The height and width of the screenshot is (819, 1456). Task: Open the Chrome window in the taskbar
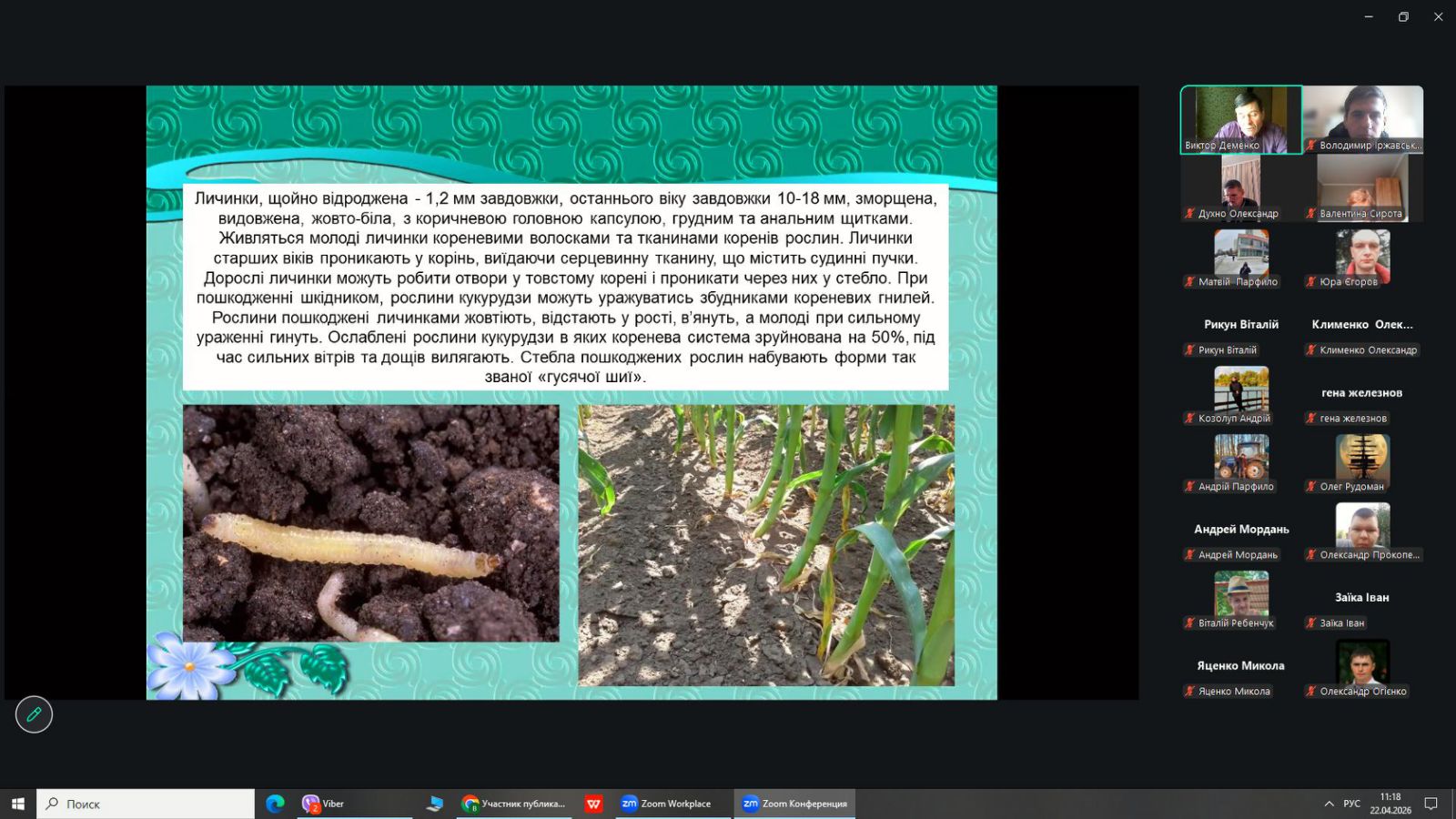[x=514, y=804]
